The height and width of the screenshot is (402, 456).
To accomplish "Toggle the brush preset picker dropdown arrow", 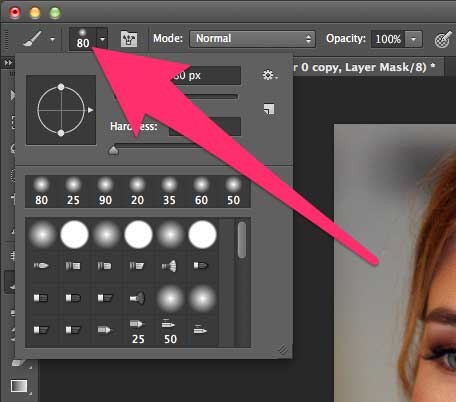I will [102, 39].
